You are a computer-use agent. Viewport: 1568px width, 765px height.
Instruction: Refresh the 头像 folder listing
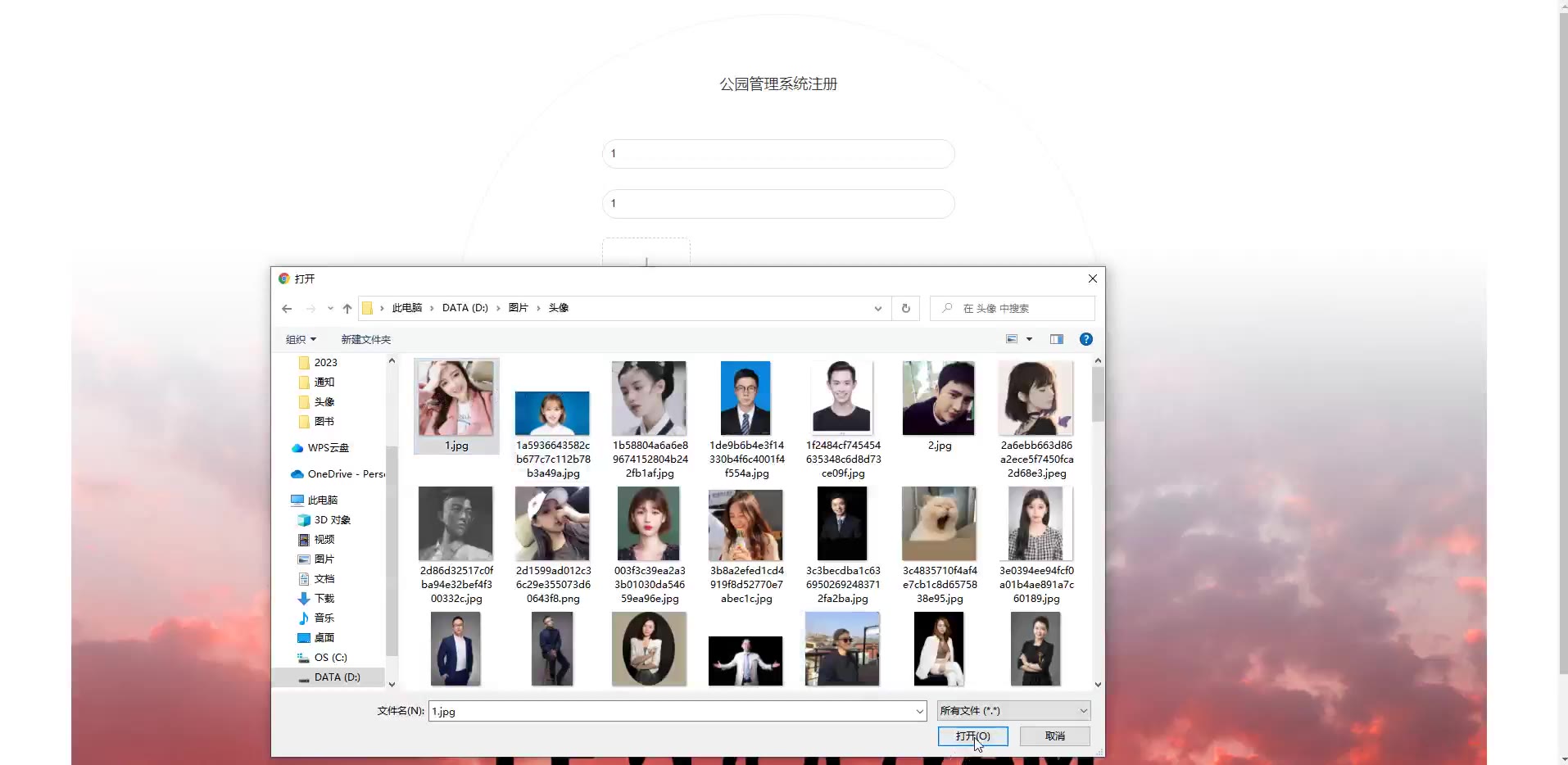coord(906,309)
